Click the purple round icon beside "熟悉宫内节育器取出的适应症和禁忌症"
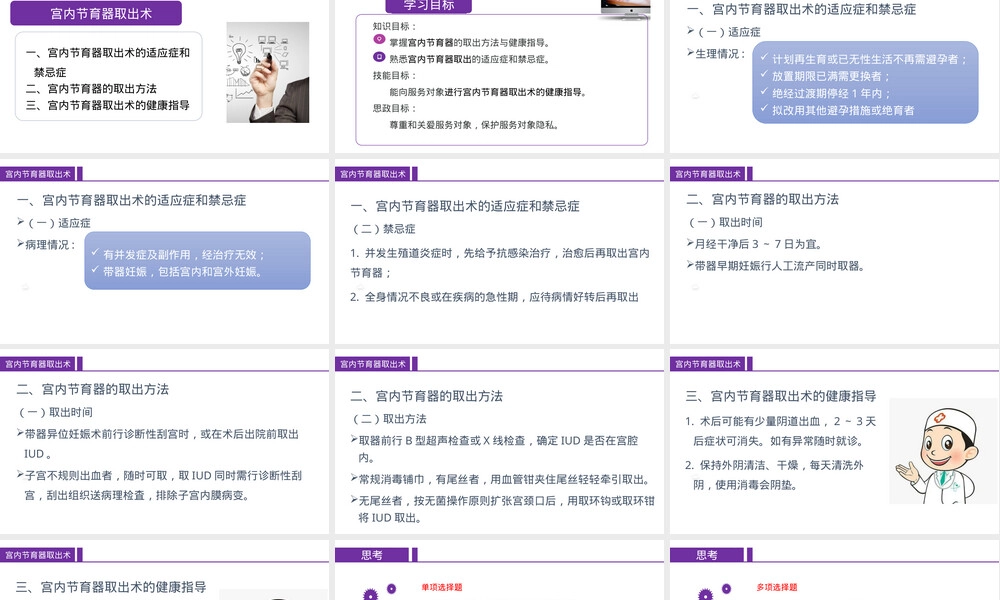 coord(379,57)
